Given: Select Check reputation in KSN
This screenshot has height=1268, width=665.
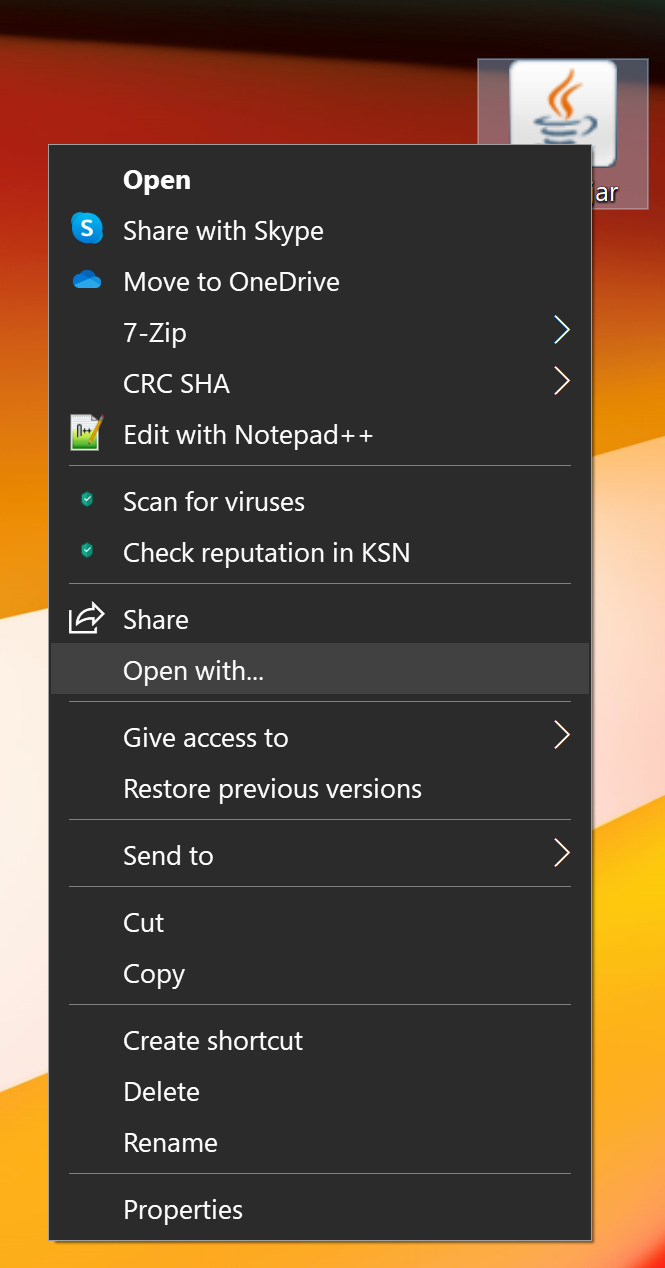Looking at the screenshot, I should click(320, 553).
